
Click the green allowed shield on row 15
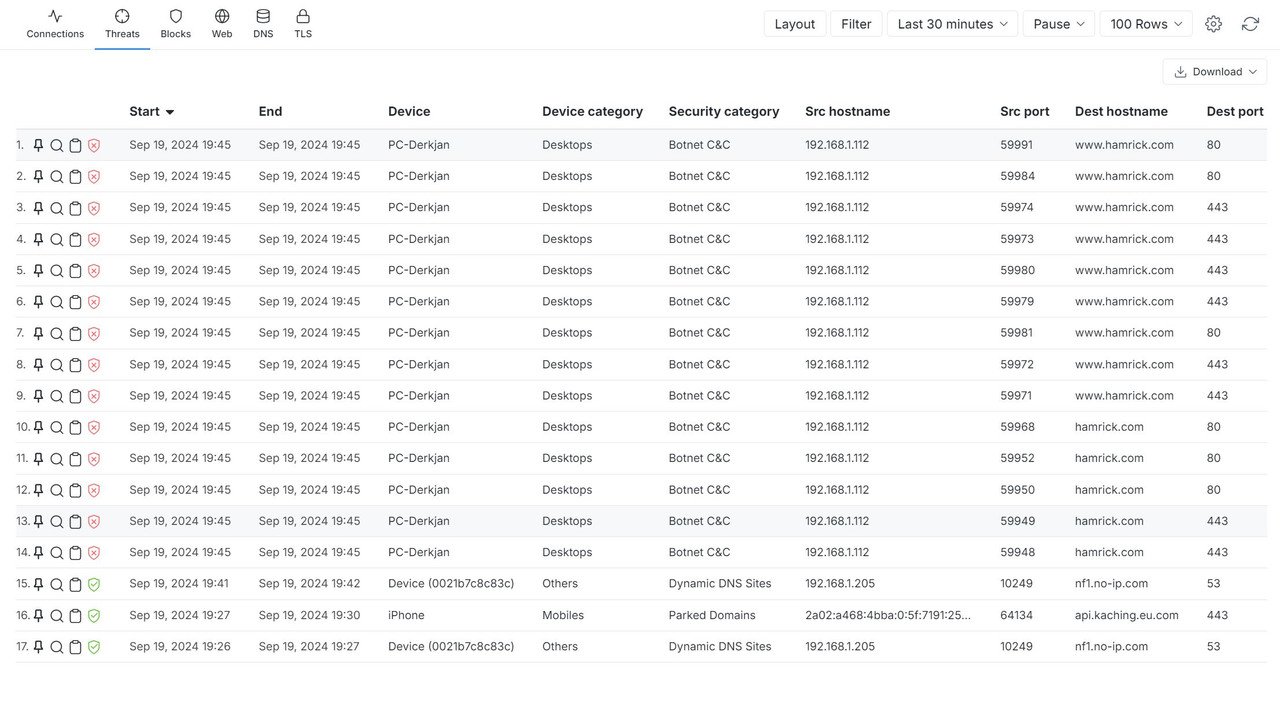pos(94,584)
